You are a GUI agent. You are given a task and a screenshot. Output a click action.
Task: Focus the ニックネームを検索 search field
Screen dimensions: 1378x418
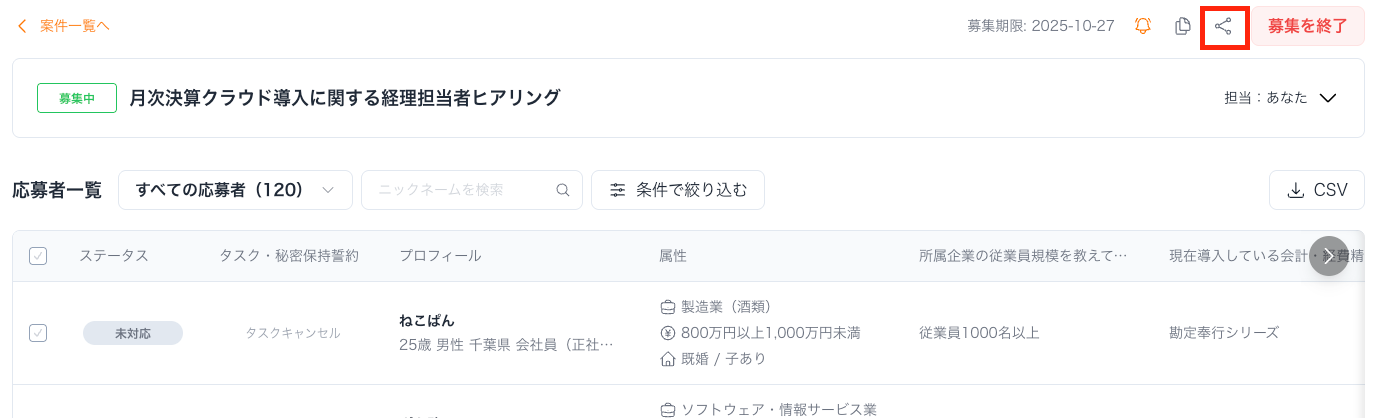tap(460, 190)
